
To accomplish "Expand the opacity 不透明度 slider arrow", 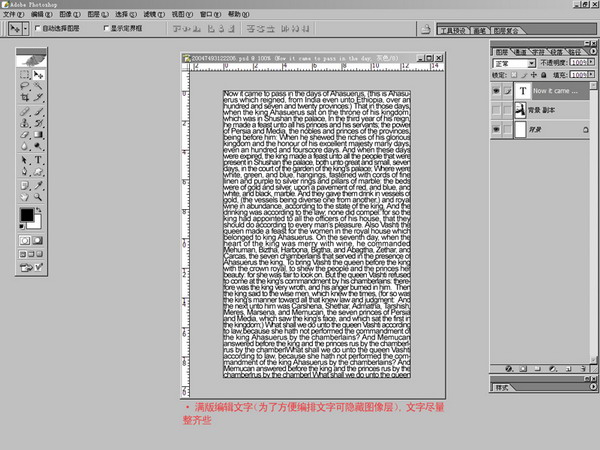I will (593, 63).
